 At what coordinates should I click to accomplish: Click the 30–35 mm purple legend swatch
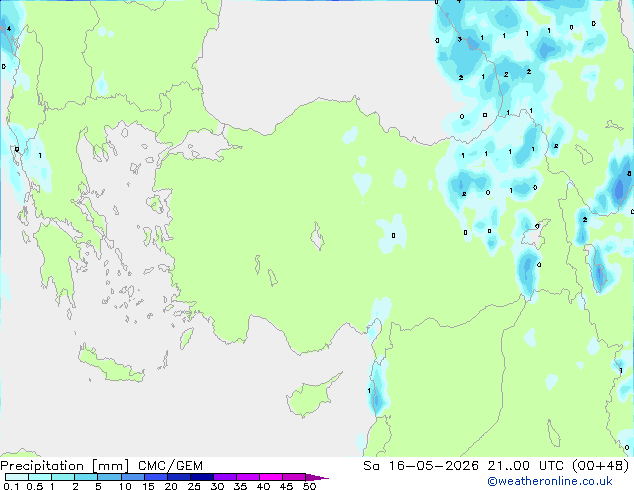pos(225,477)
